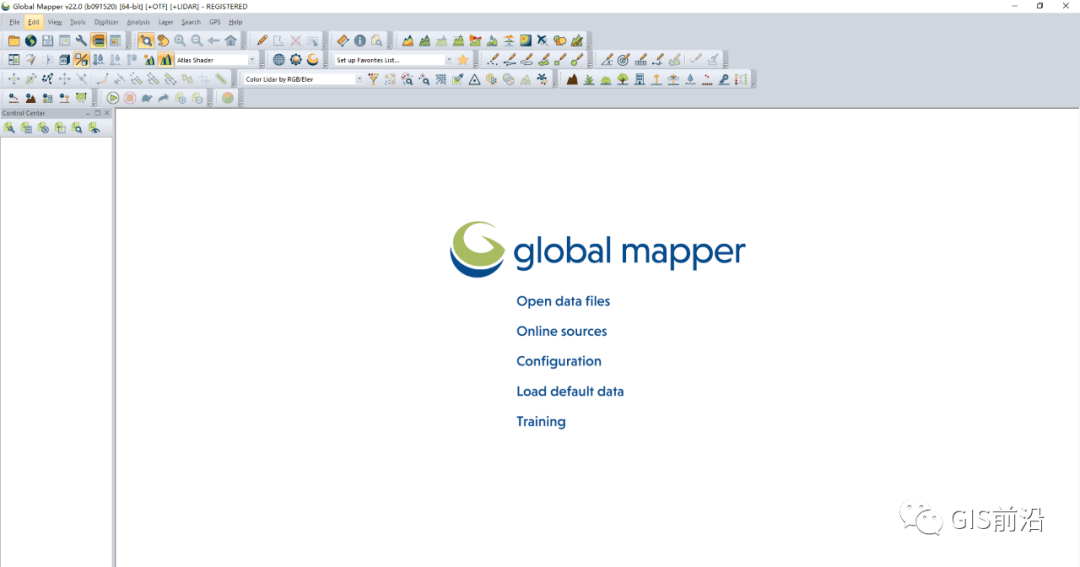The image size is (1080, 567).
Task: Toggle the highlighted slash-box icon beside 3D cube
Action: (81, 60)
